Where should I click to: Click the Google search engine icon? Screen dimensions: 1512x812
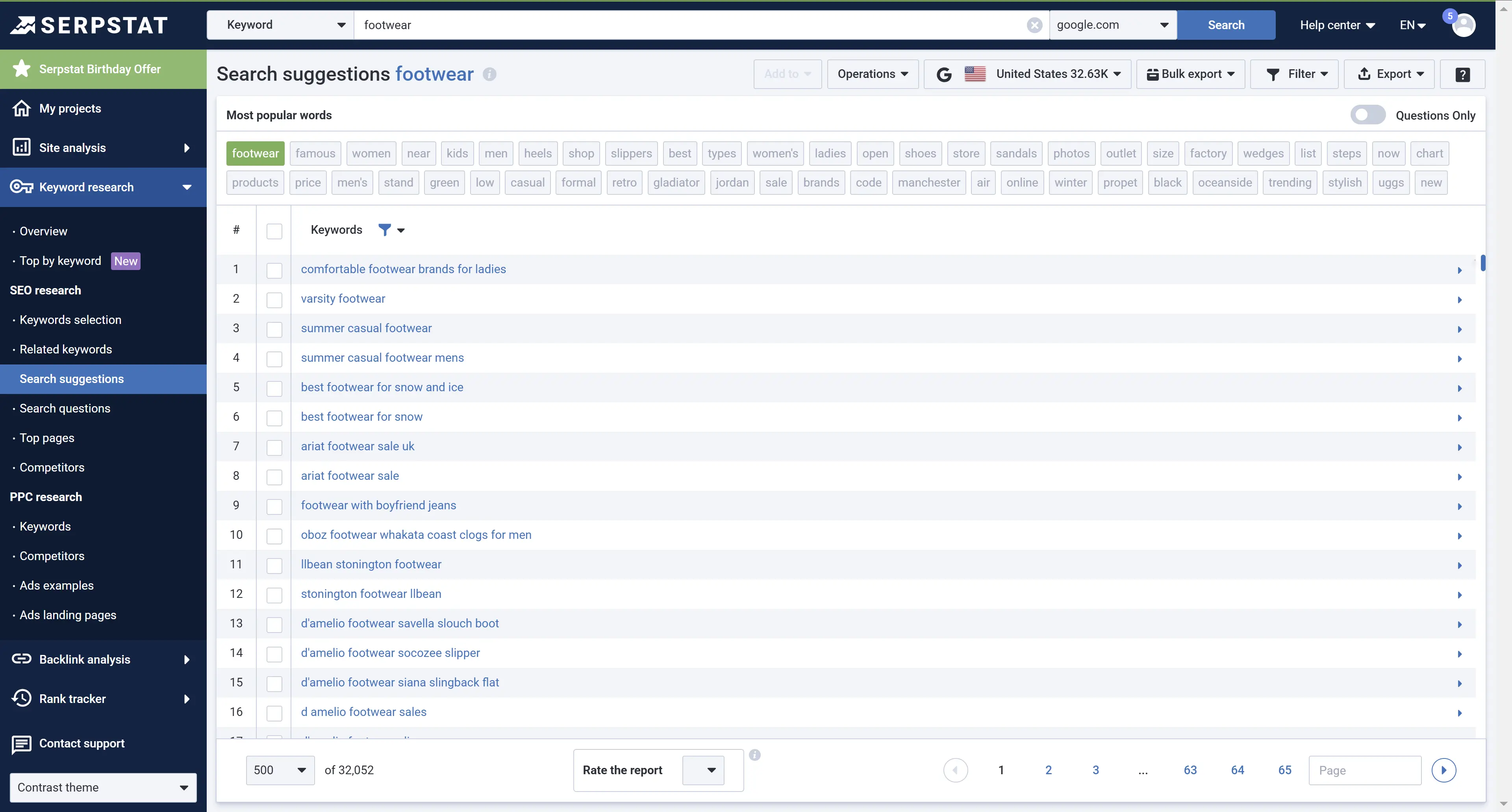point(944,74)
